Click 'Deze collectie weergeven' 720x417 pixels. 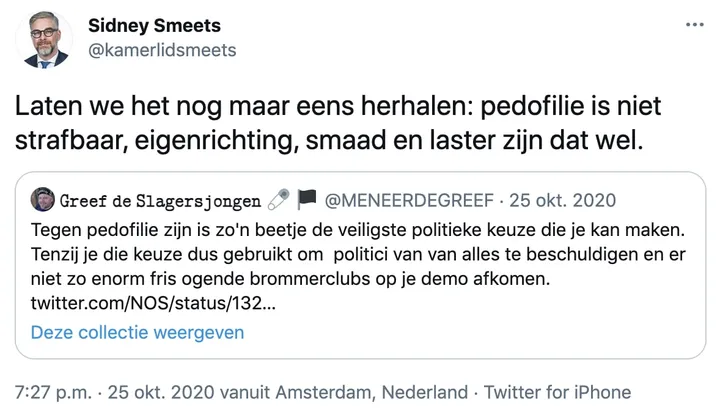click(137, 332)
